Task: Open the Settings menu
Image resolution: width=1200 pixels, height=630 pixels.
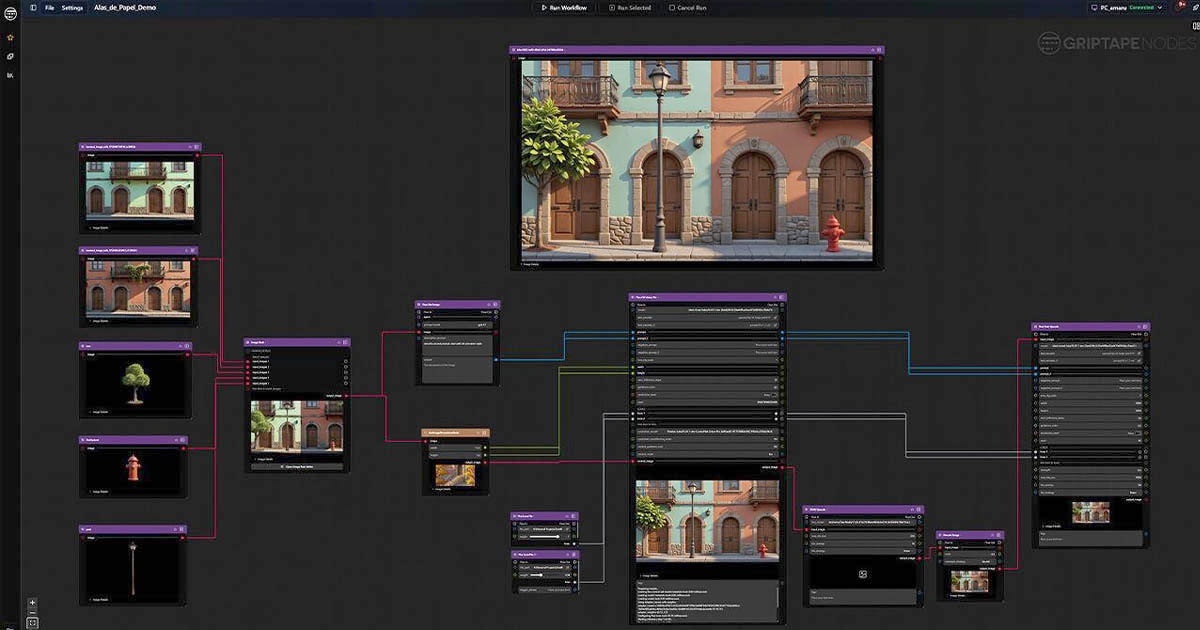Action: (72, 7)
